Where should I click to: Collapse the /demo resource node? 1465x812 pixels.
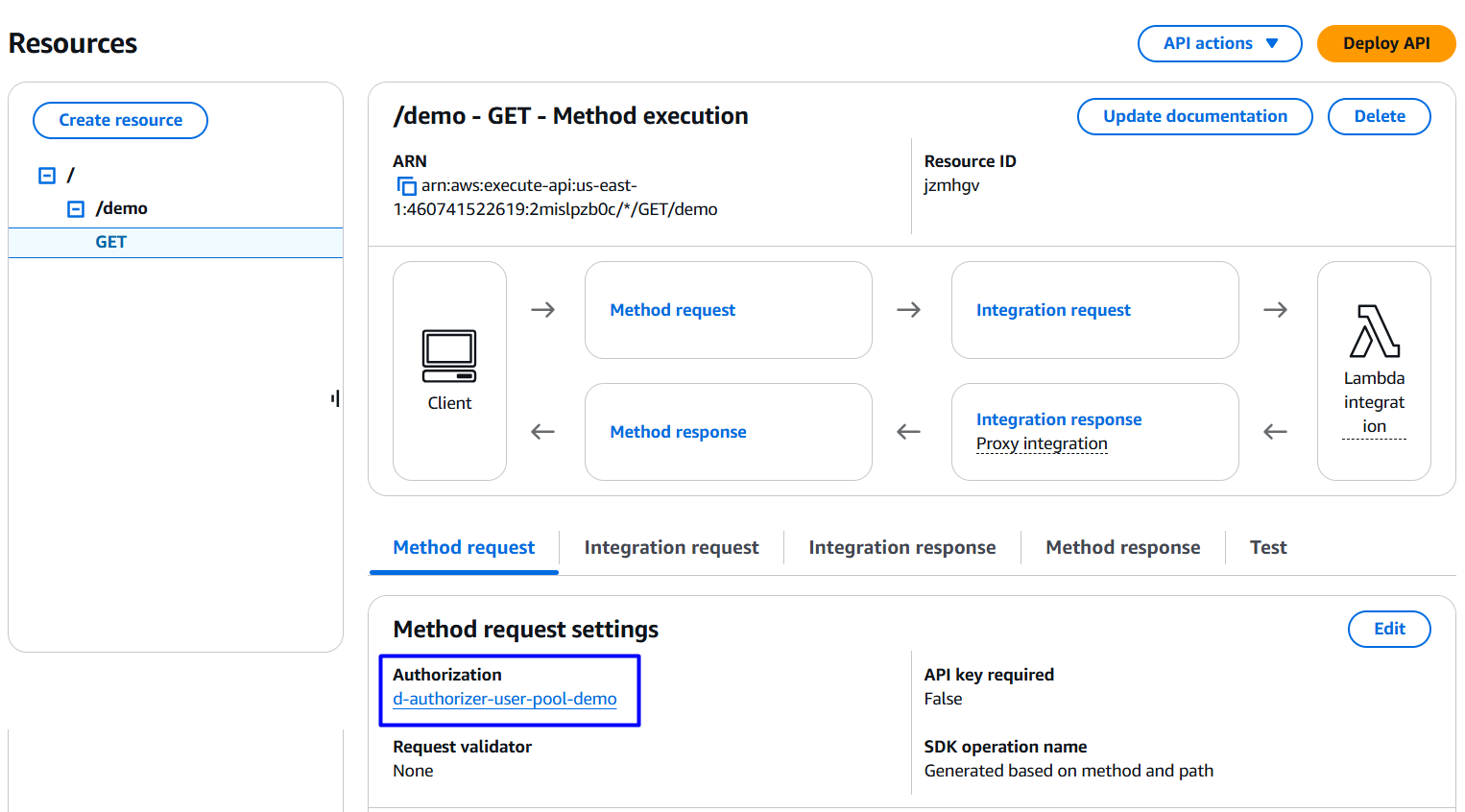(x=76, y=209)
